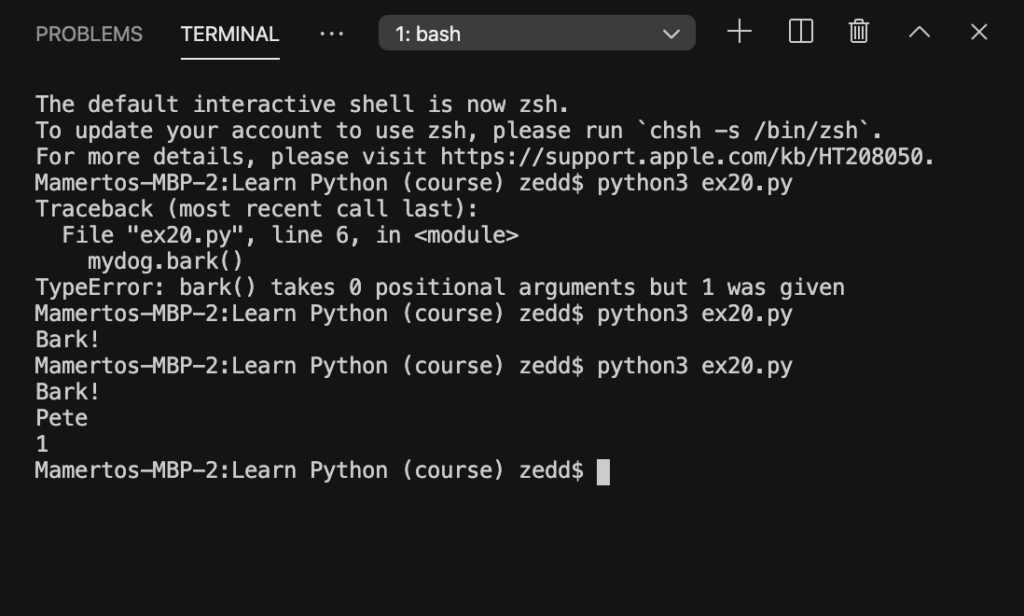The image size is (1024, 616).
Task: Click the '1' output line
Action: (x=42, y=444)
